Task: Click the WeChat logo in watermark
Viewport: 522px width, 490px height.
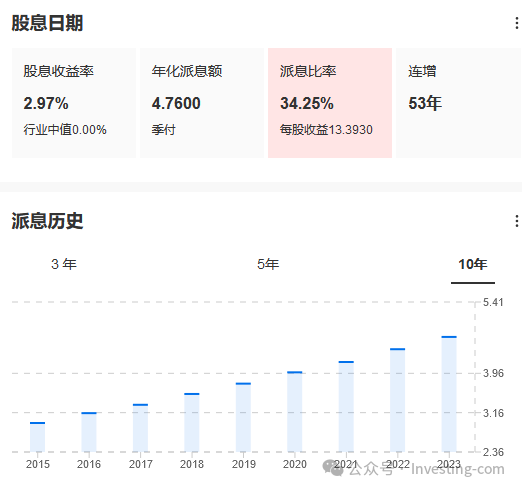Action: click(333, 468)
